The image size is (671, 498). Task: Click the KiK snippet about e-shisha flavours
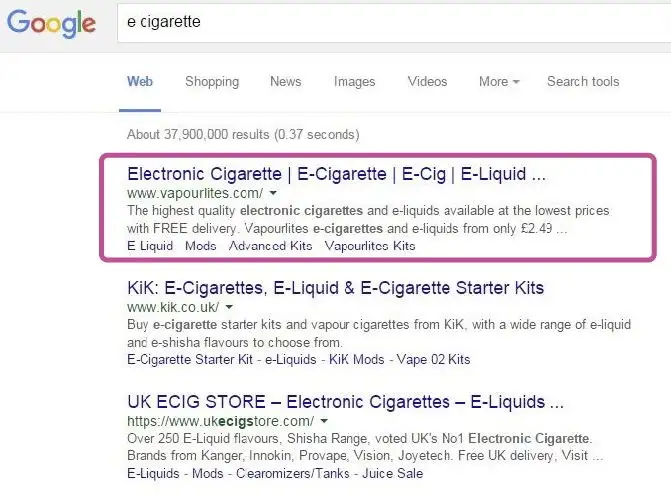379,333
